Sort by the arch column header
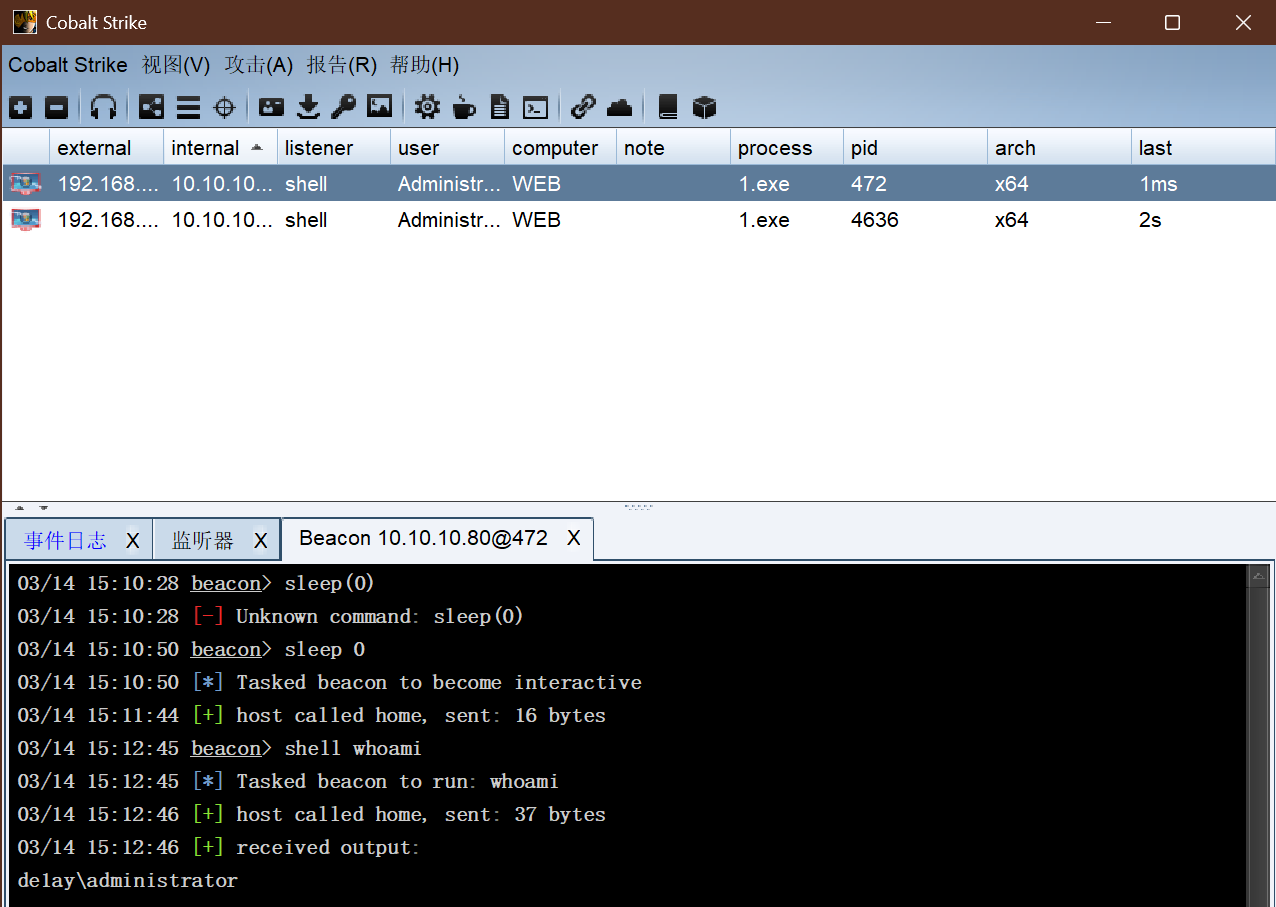The image size is (1276, 907). (1060, 148)
